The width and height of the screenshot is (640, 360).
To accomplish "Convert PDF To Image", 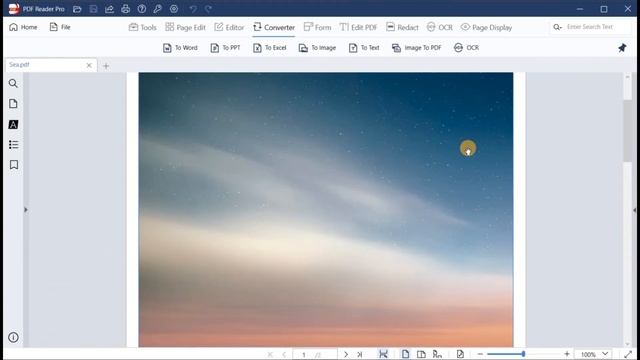I will pos(318,48).
